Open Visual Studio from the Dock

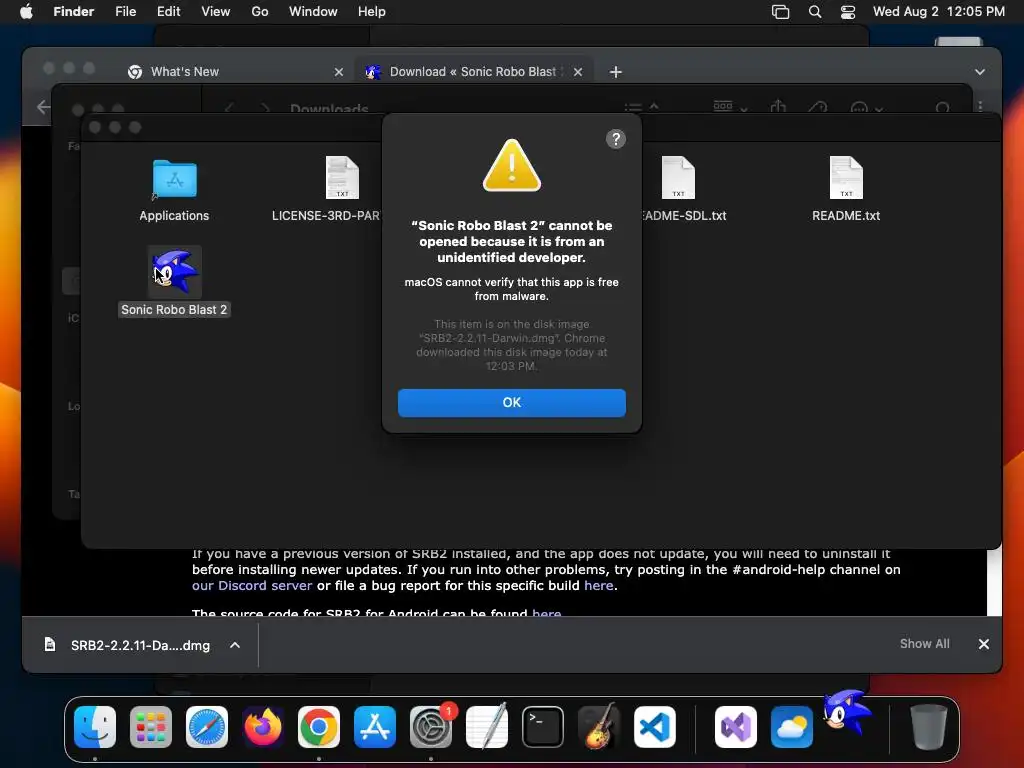pos(735,727)
